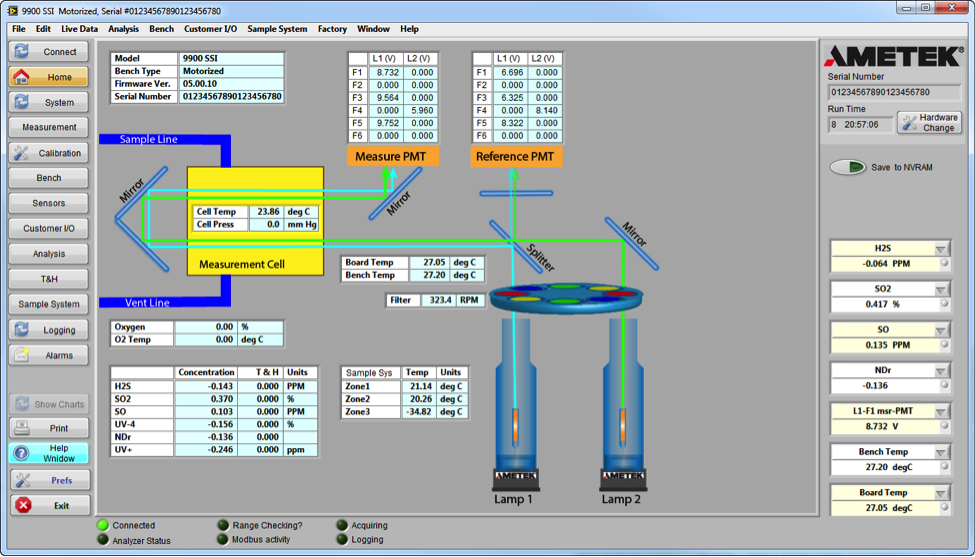Click the Range Checking LED
Viewport: 975px width, 557px height.
223,525
